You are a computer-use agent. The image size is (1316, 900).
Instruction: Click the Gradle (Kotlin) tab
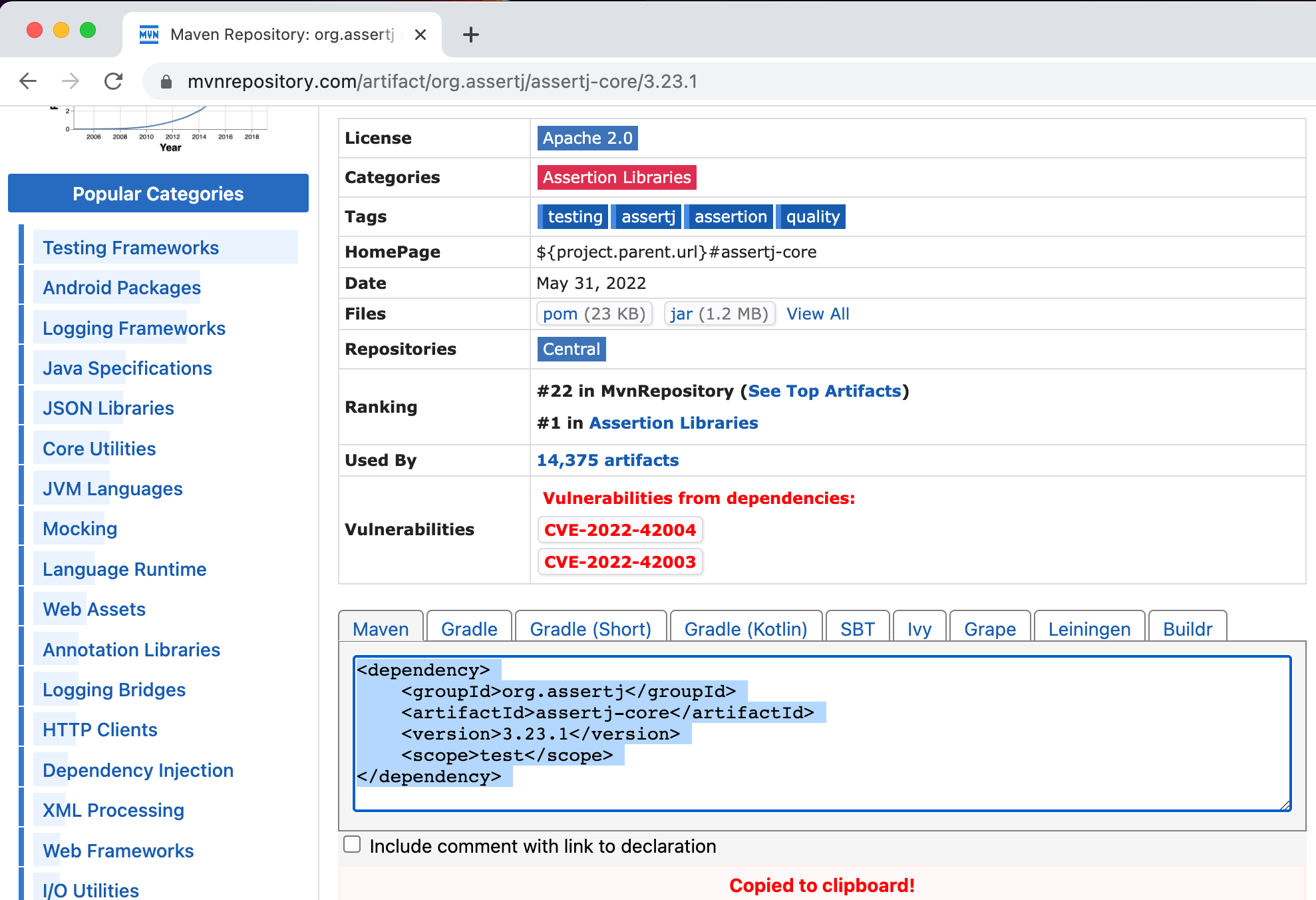(745, 627)
